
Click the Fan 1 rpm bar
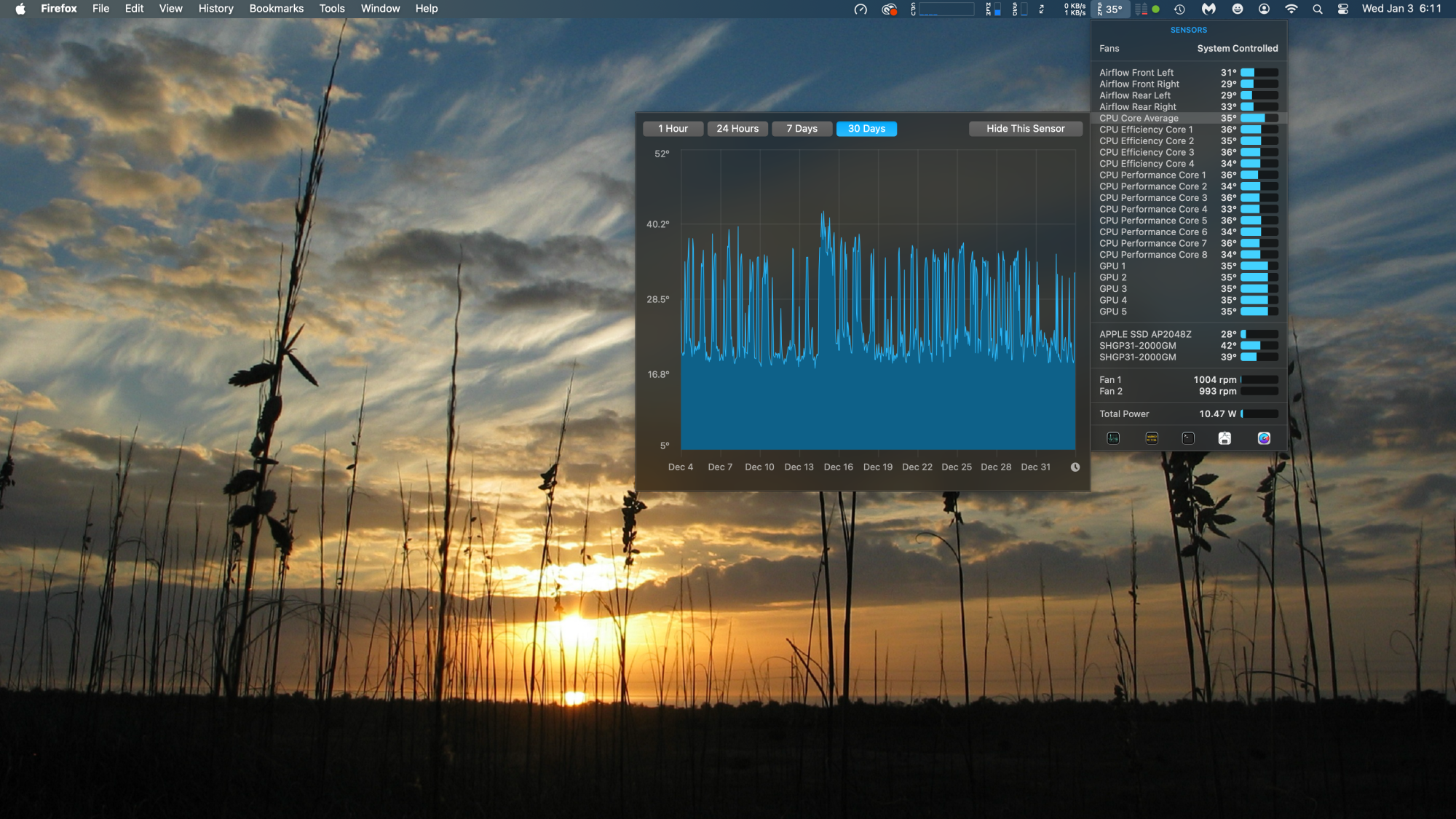point(1259,380)
